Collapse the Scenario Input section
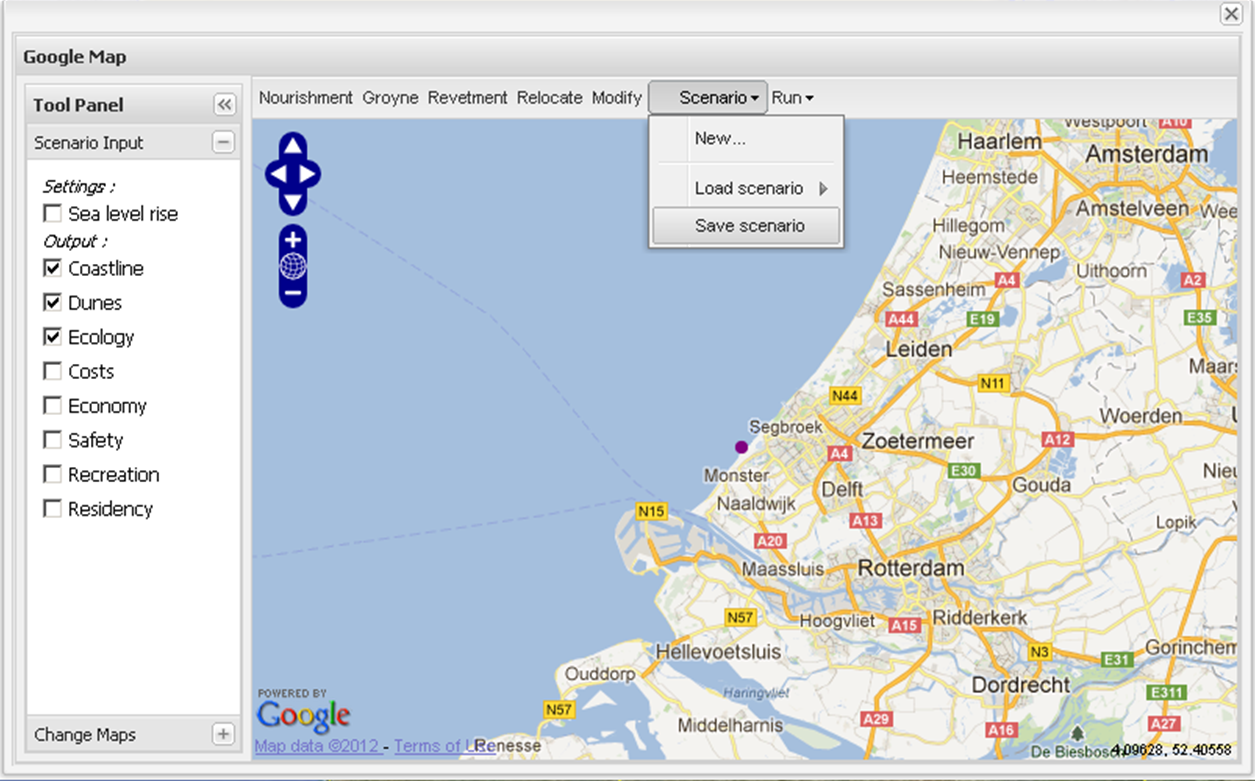Image resolution: width=1255 pixels, height=781 pixels. (223, 142)
